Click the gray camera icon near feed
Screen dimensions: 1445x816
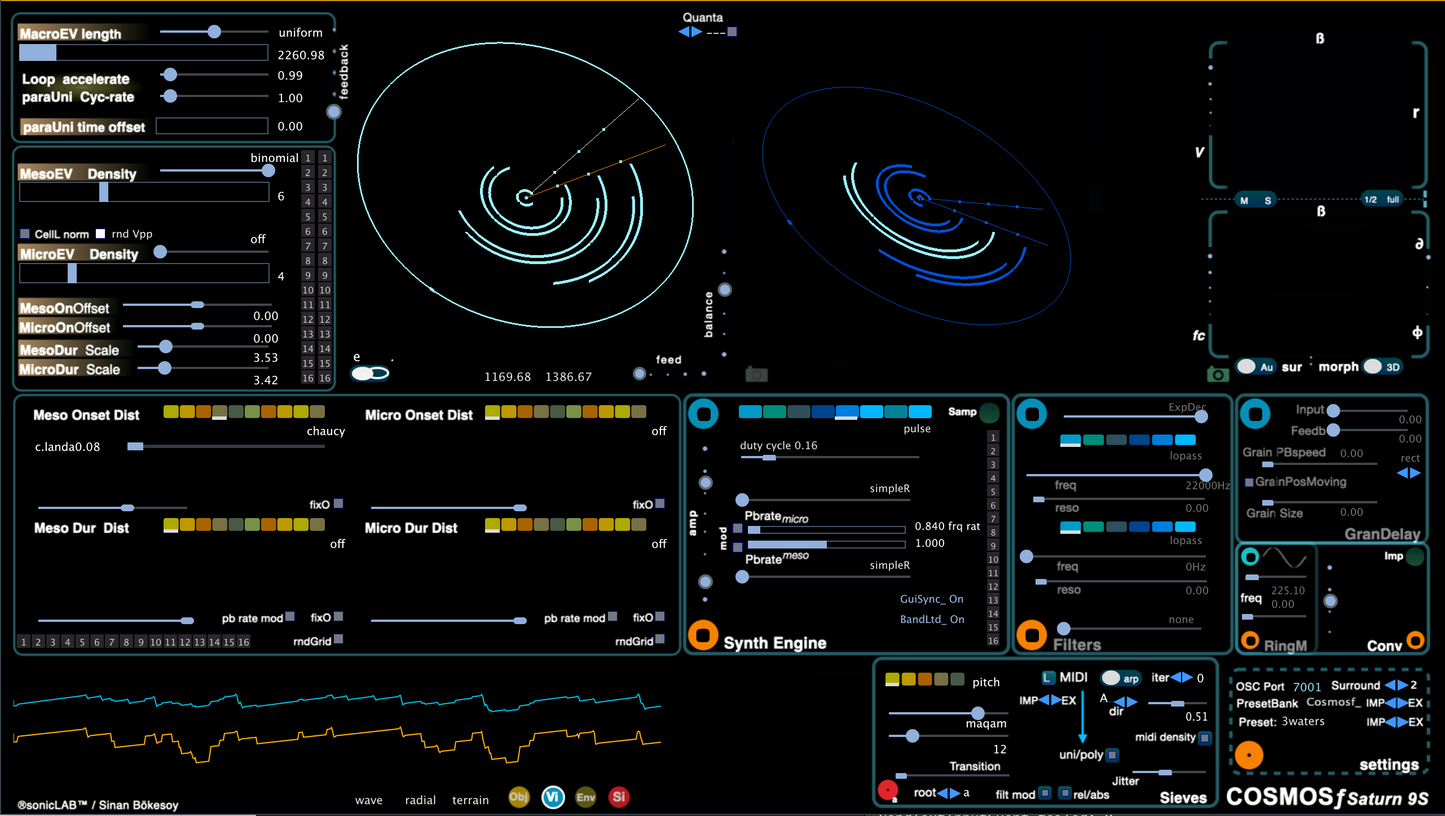coord(757,374)
